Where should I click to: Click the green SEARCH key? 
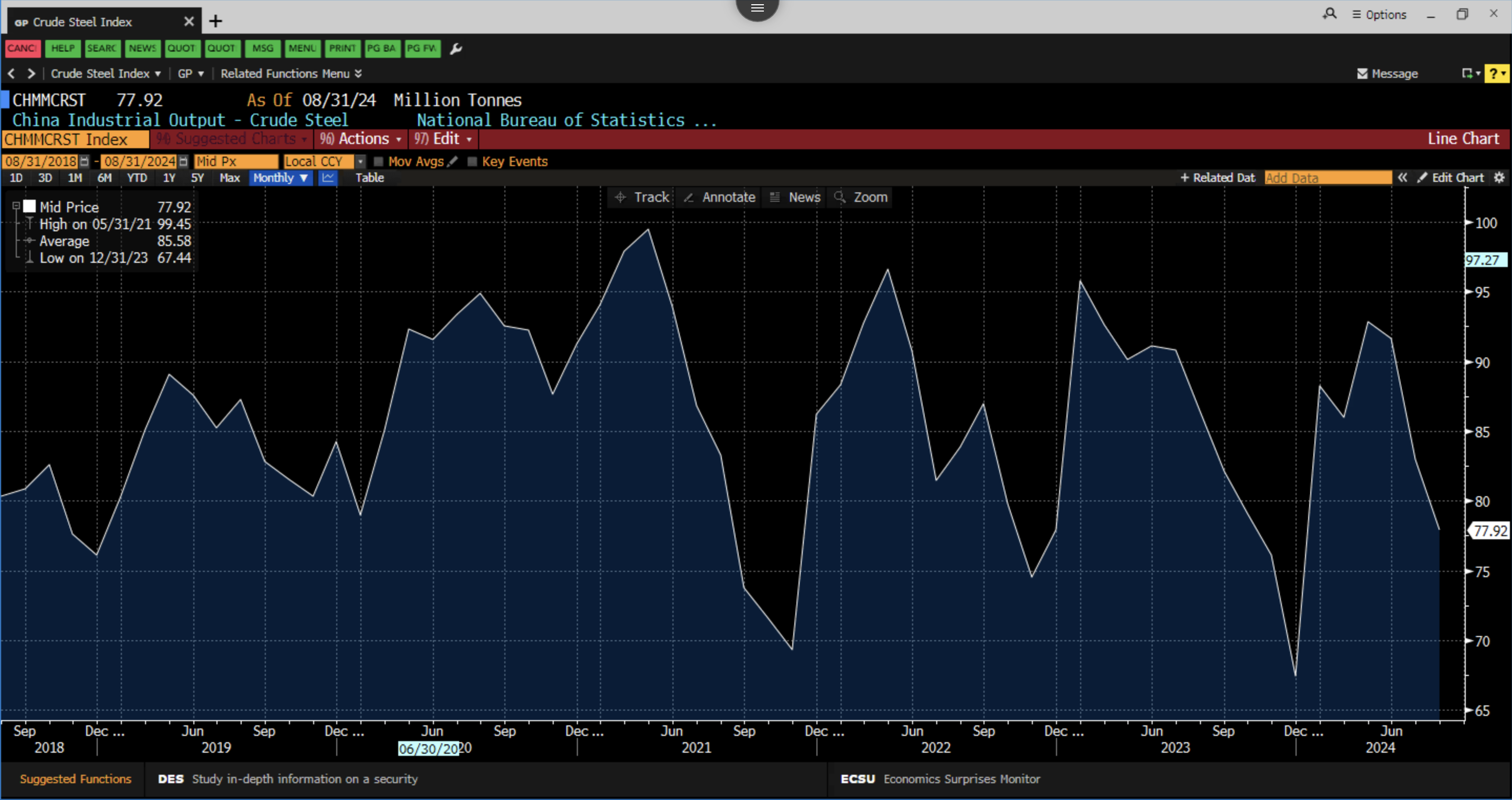(x=102, y=48)
